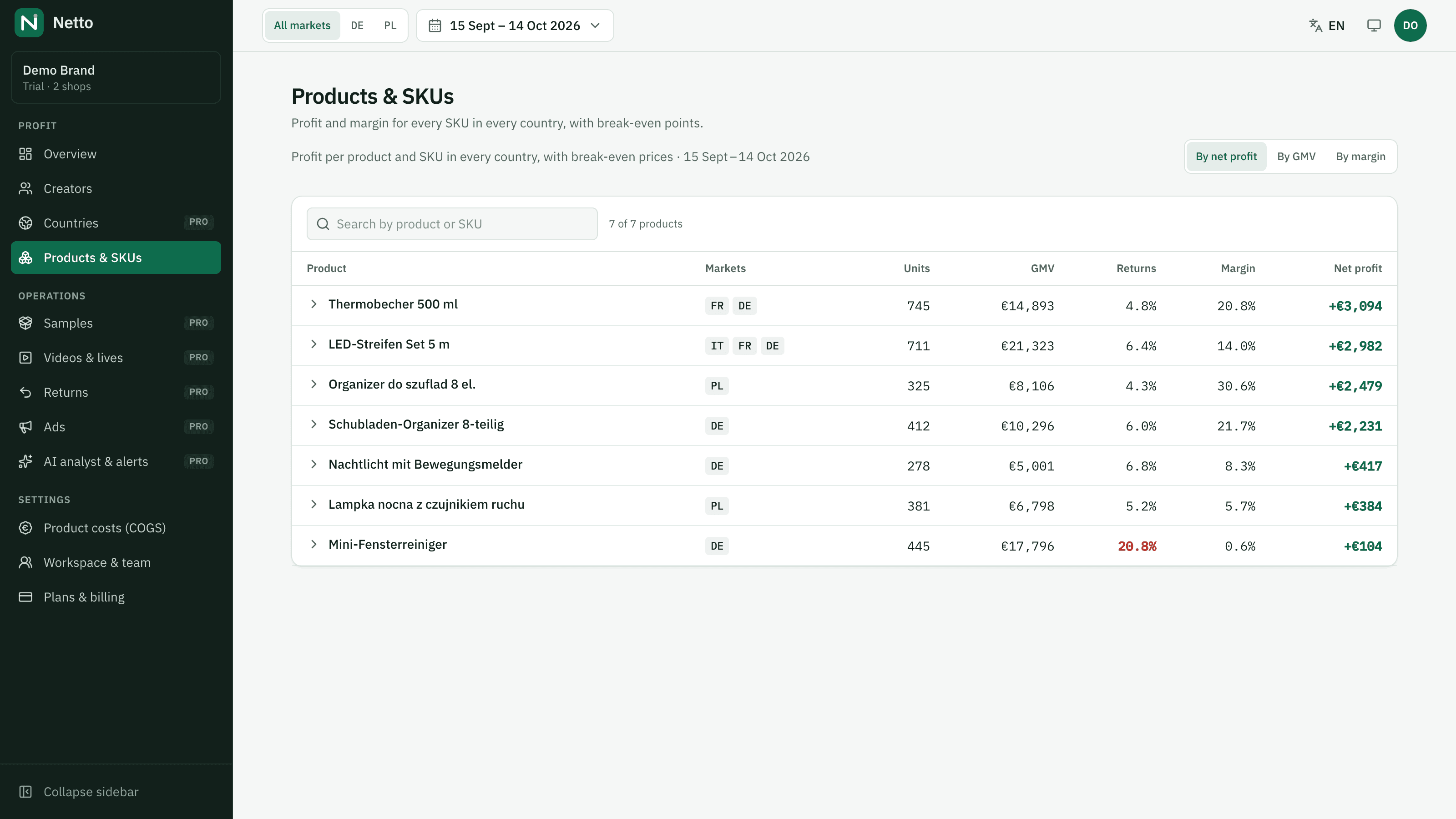1456x819 pixels.
Task: Click the +€104 net profit value
Action: [1363, 546]
